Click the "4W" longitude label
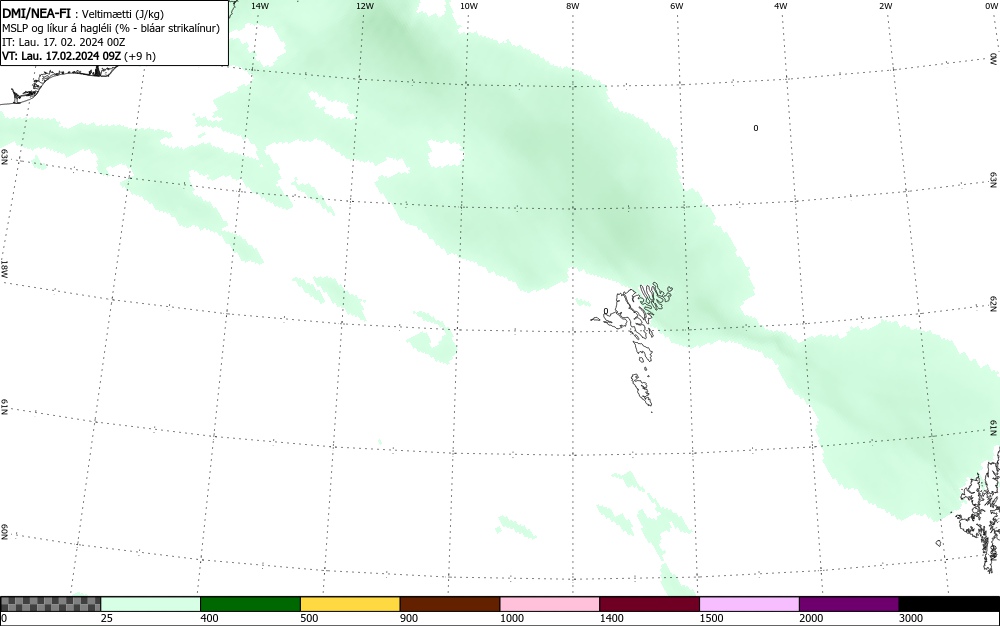 click(x=781, y=6)
